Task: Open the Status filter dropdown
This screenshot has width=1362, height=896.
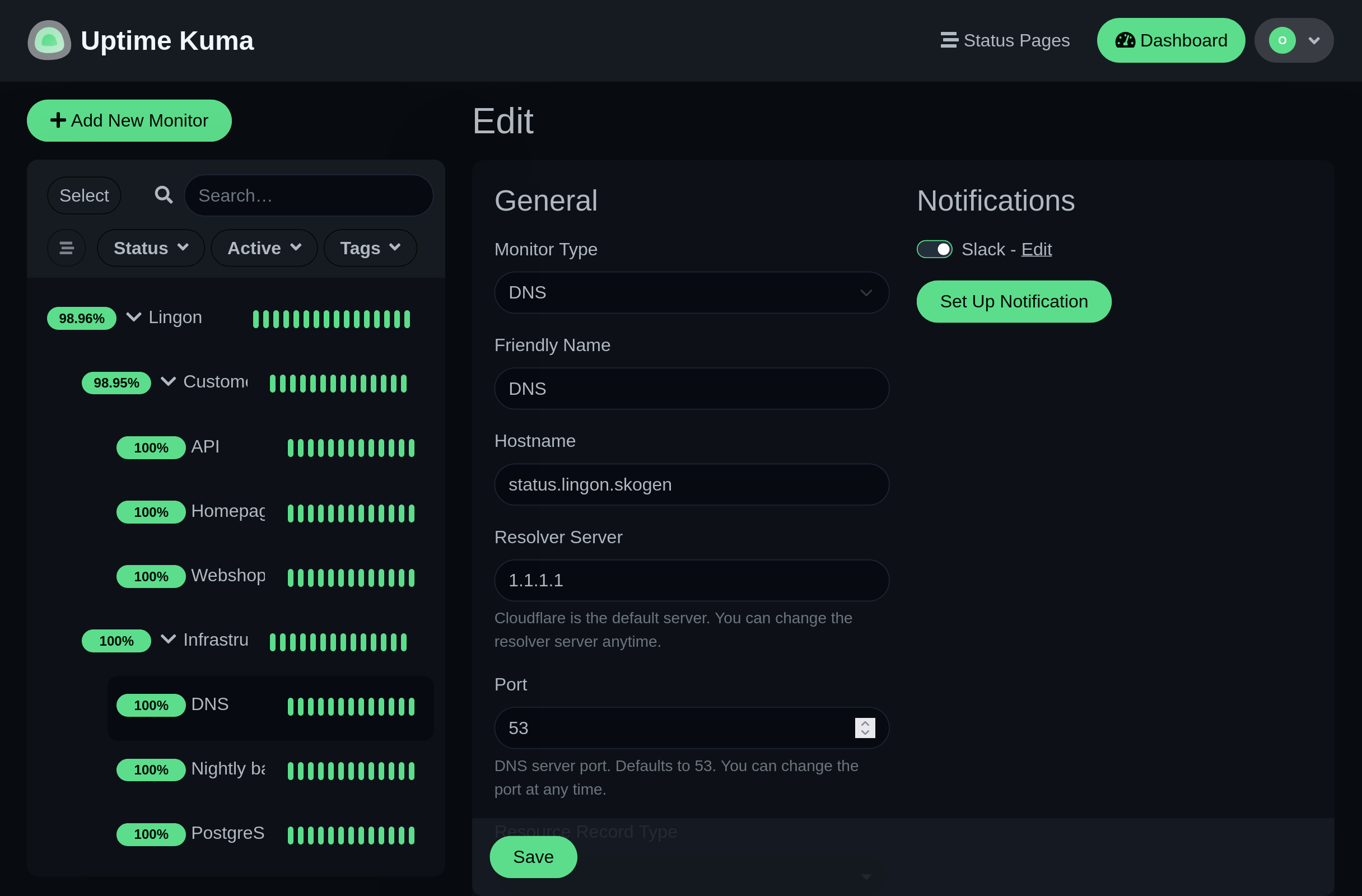Action: (151, 248)
